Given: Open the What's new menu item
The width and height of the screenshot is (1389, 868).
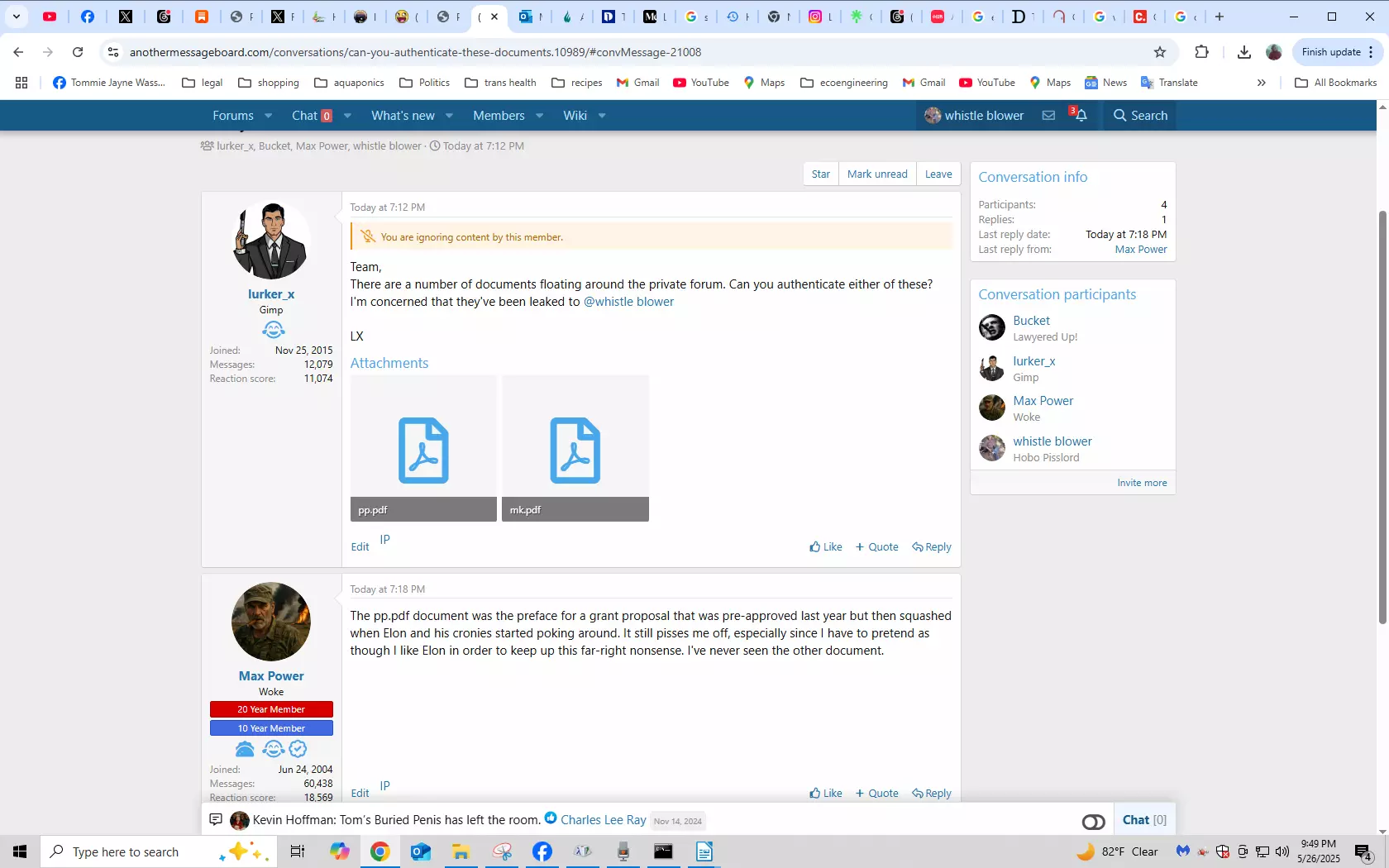Looking at the screenshot, I should pyautogui.click(x=403, y=116).
